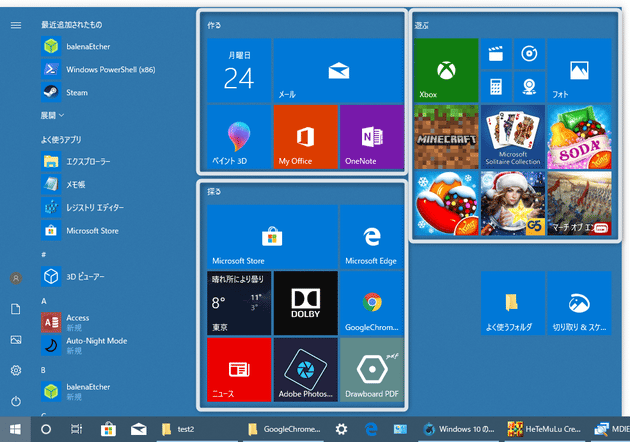Open the ニュース tile
630x442 pixels.
[x=239, y=370]
